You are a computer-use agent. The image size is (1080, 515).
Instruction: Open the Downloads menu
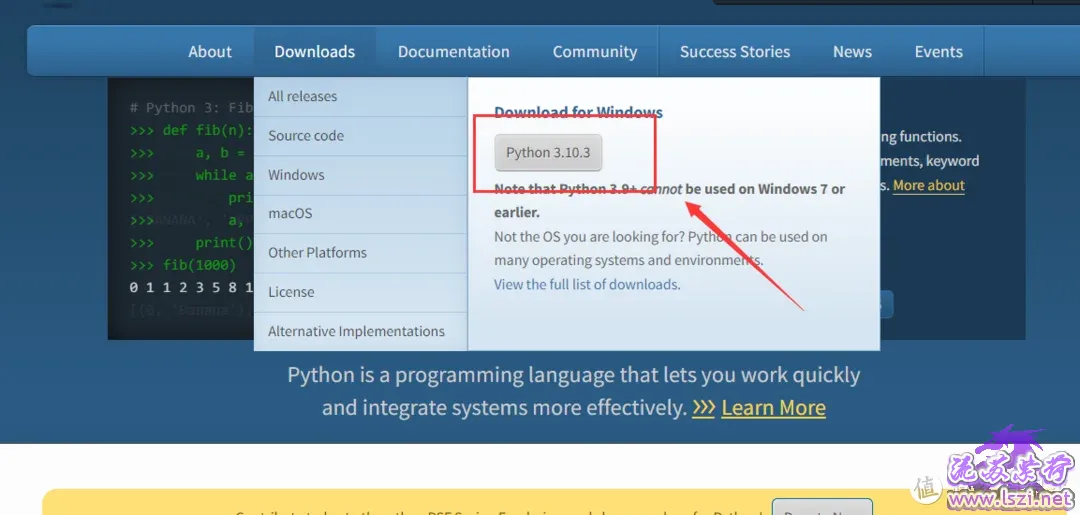click(x=315, y=52)
